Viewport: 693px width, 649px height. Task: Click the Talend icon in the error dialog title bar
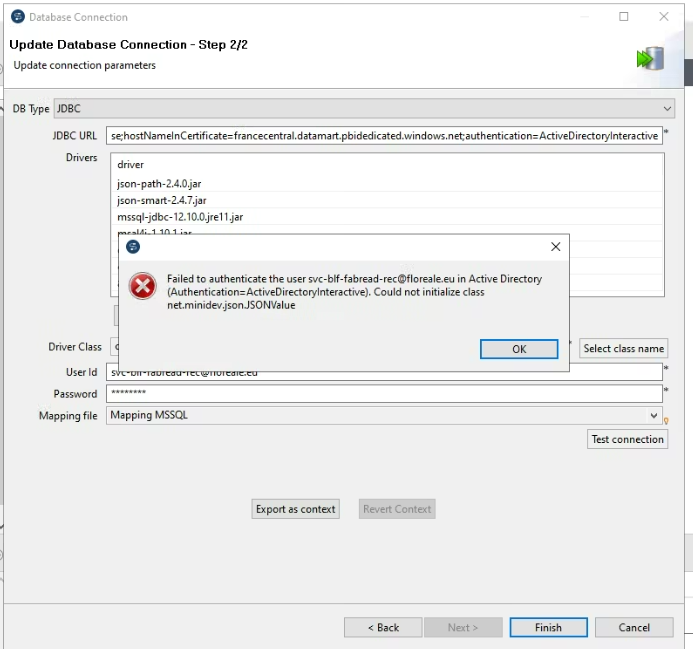coord(133,247)
